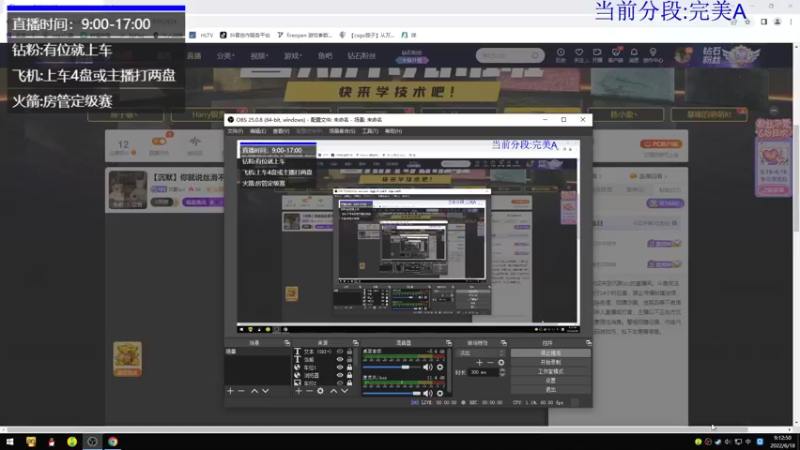800x450 pixels.
Task: Open 场景集合(S) menu in OBS
Action: coord(342,131)
